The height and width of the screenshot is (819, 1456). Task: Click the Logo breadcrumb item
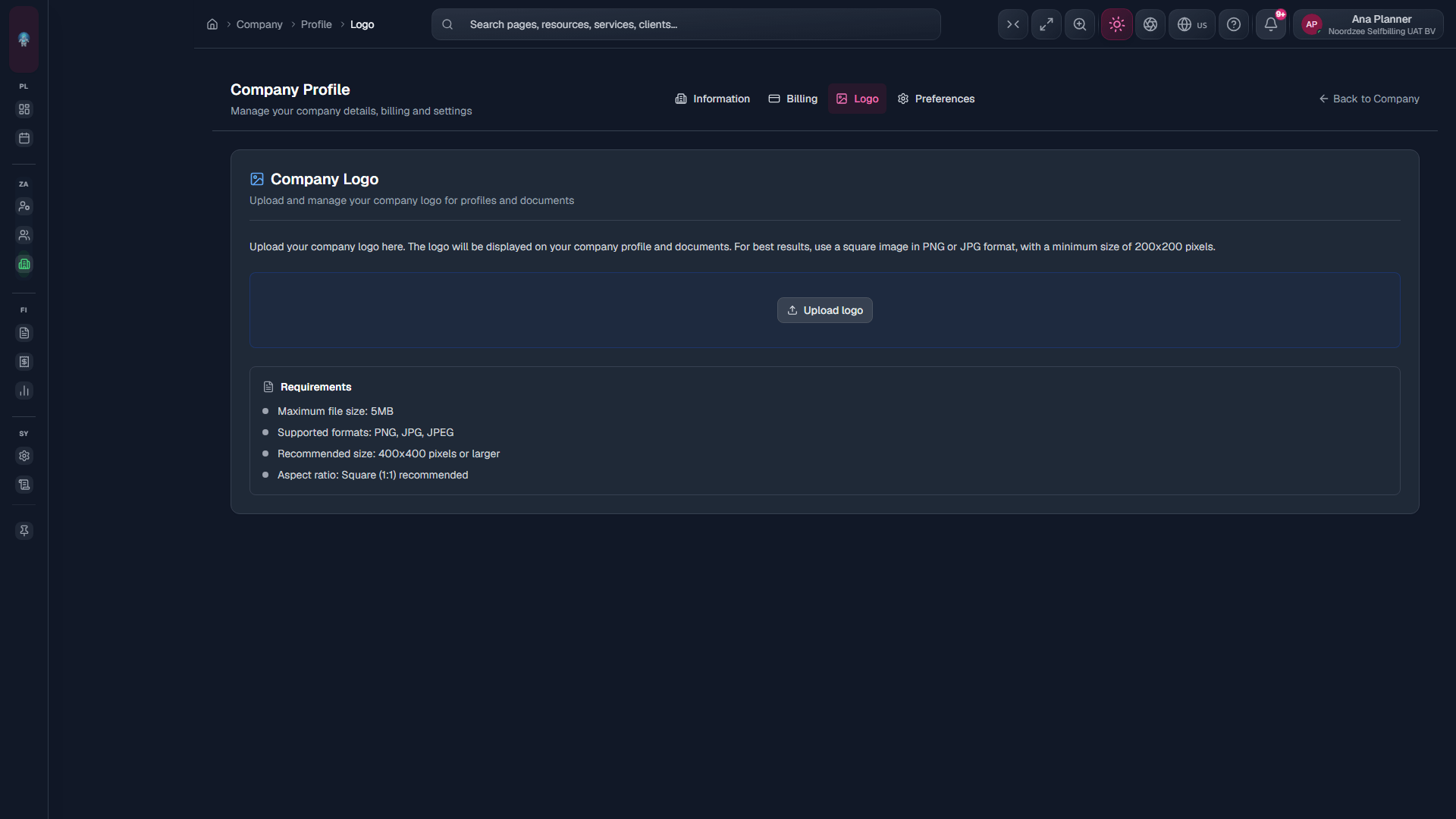tap(362, 24)
